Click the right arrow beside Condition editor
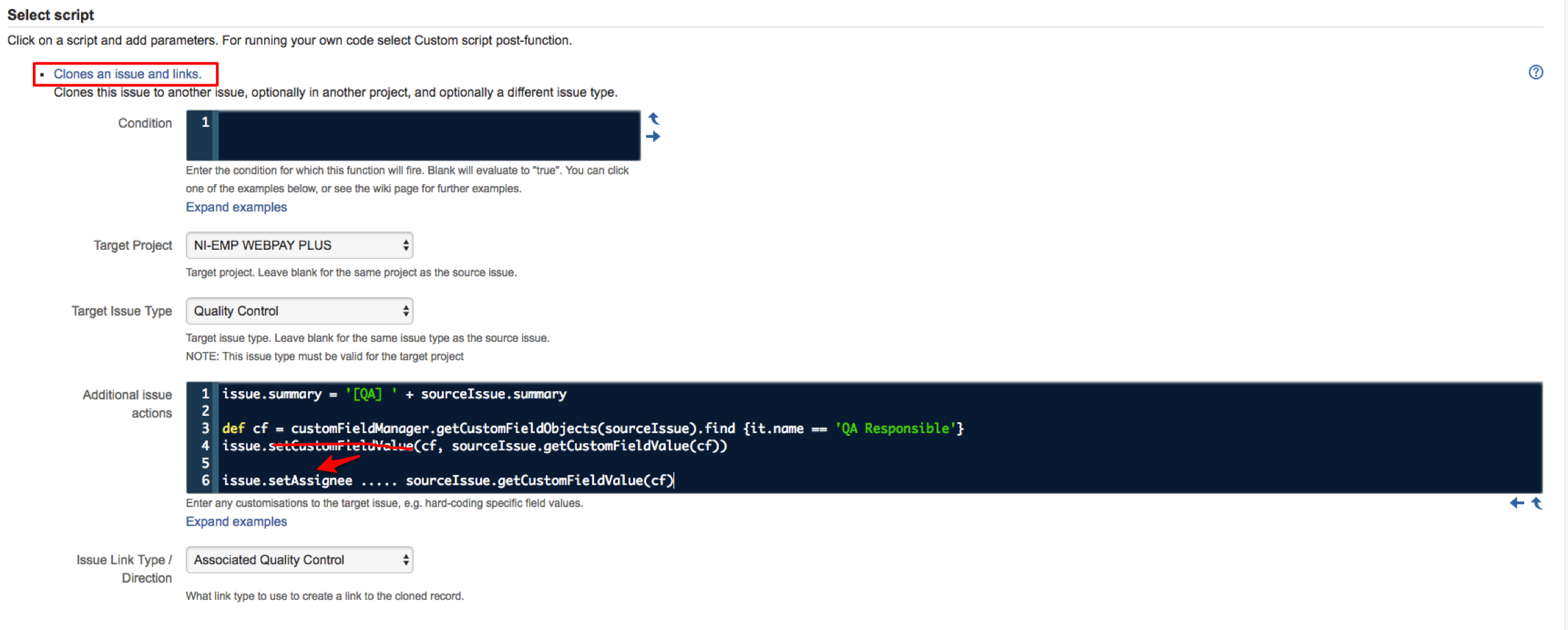This screenshot has height=630, width=1568. [653, 137]
